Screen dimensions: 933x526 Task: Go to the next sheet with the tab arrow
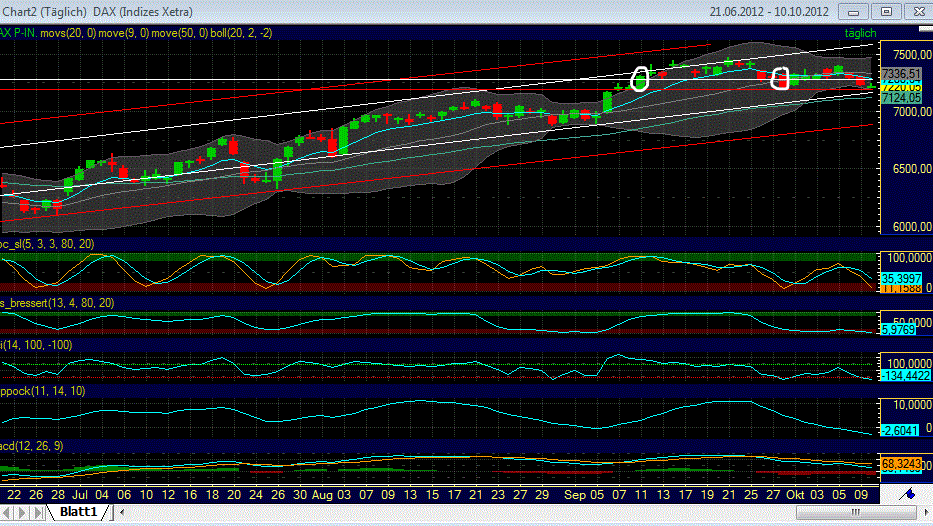(x=23, y=512)
